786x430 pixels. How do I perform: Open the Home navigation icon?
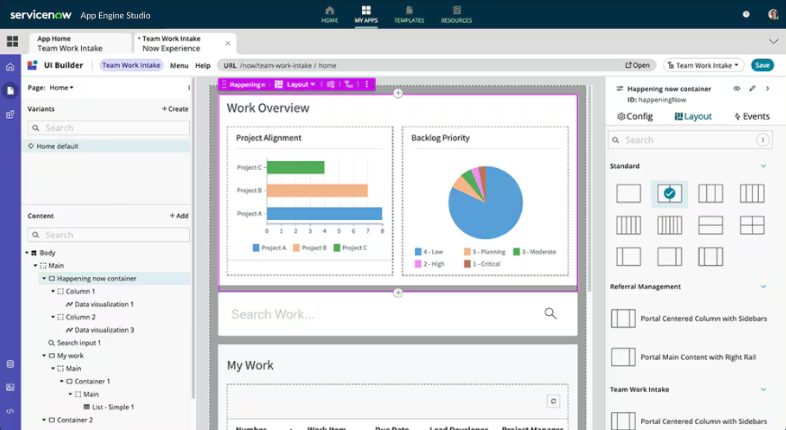click(329, 15)
